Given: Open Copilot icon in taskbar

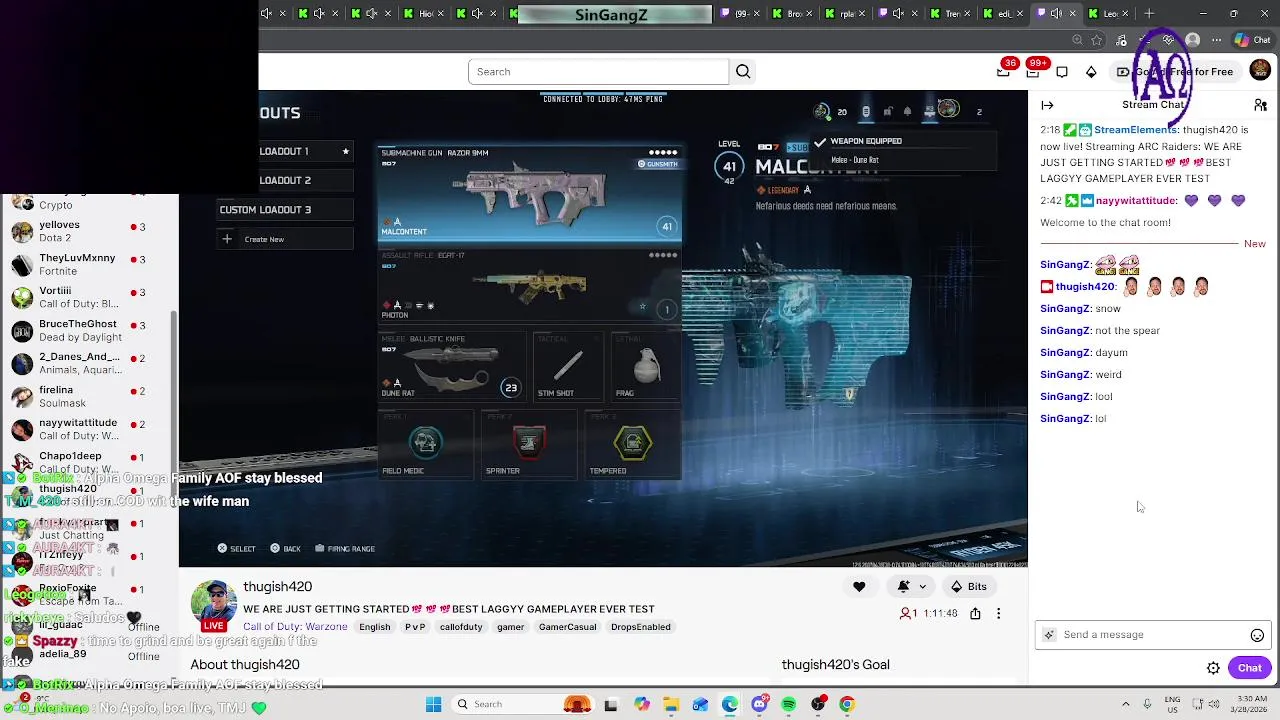Looking at the screenshot, I should pyautogui.click(x=642, y=704).
